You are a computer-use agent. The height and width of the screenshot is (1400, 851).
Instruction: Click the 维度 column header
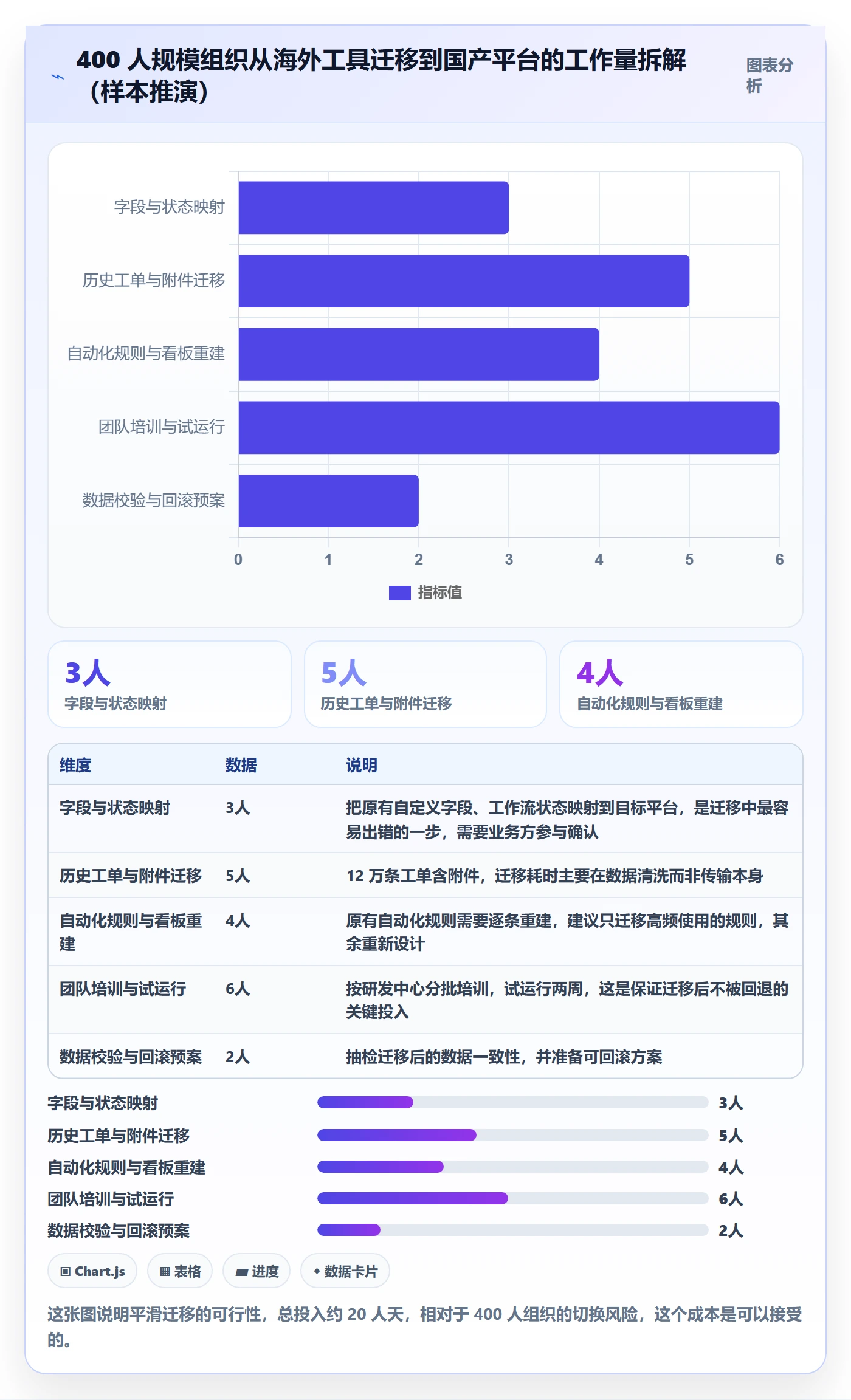coord(75,765)
